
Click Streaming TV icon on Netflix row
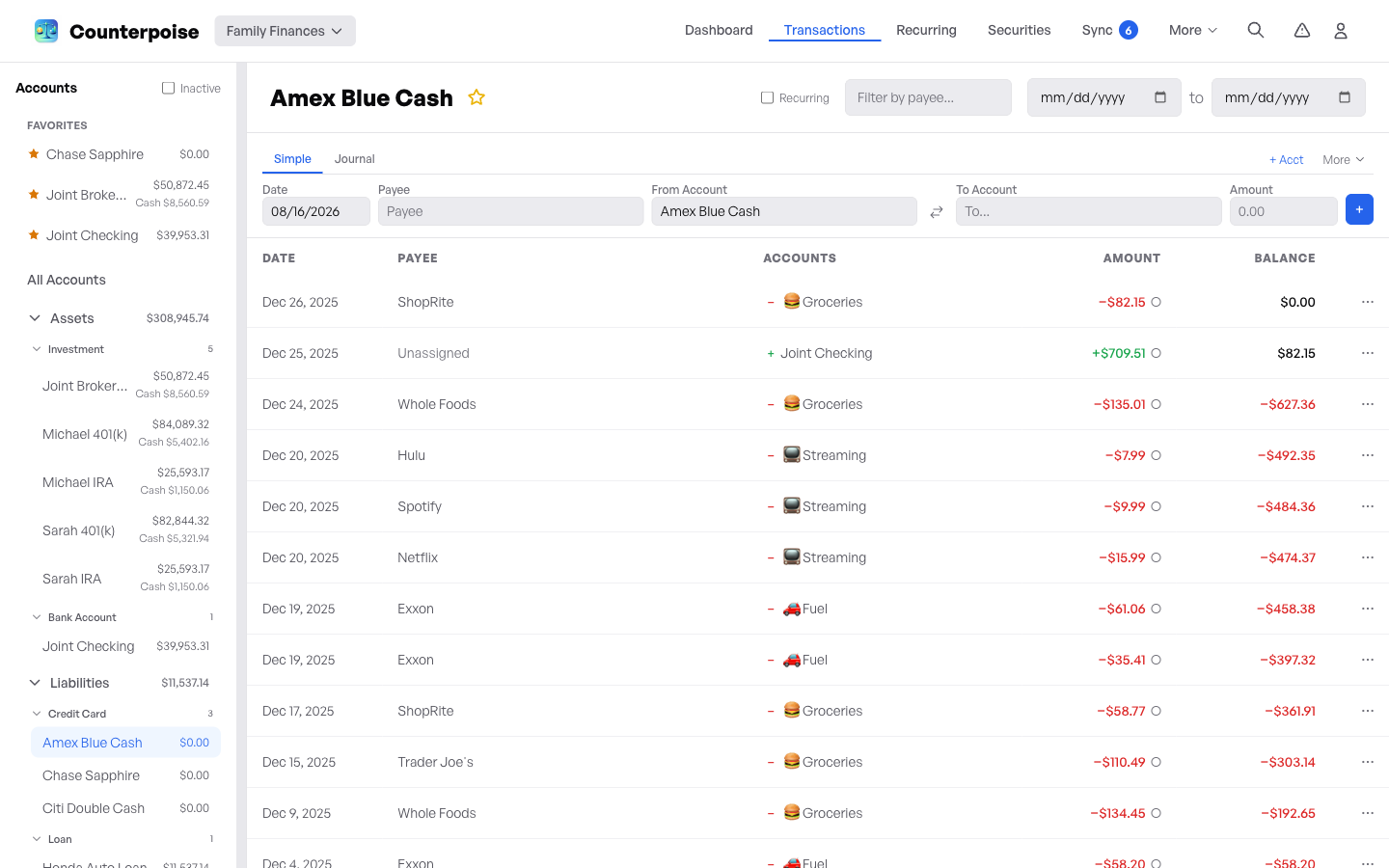coord(792,556)
